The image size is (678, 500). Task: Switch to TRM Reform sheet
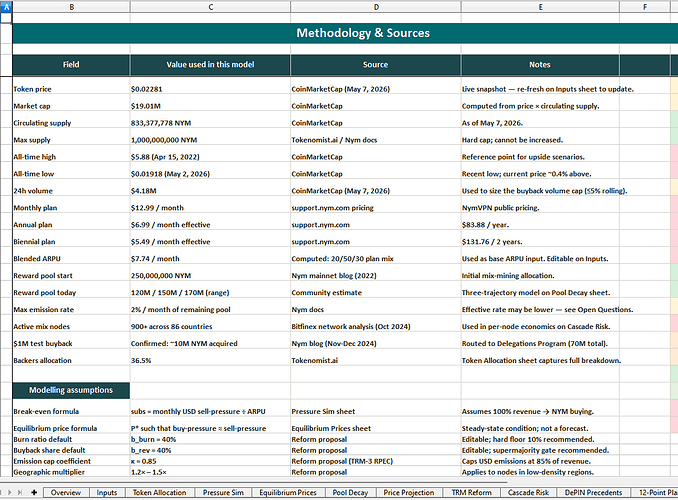[x=471, y=492]
